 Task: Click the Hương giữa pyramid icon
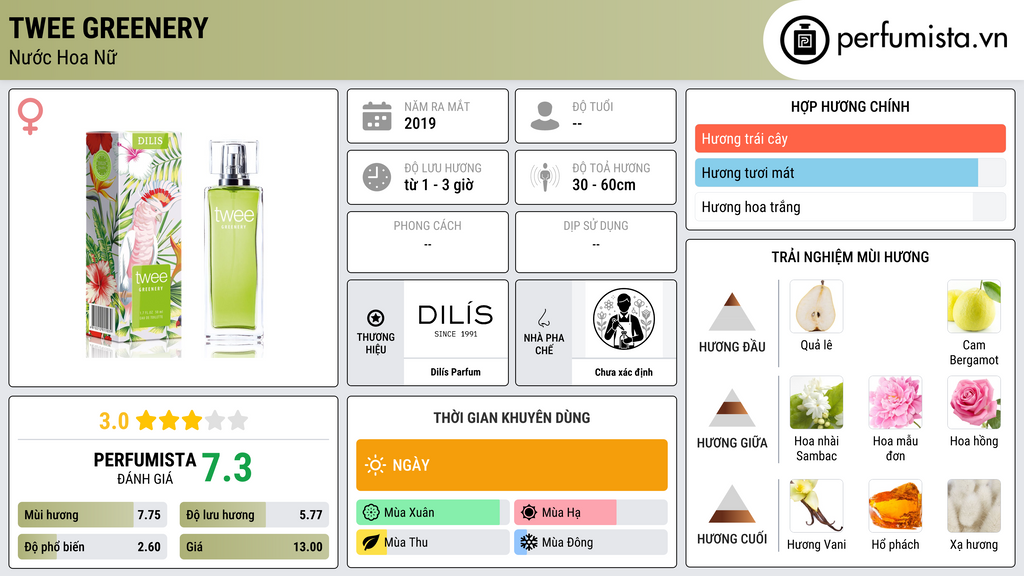point(732,408)
